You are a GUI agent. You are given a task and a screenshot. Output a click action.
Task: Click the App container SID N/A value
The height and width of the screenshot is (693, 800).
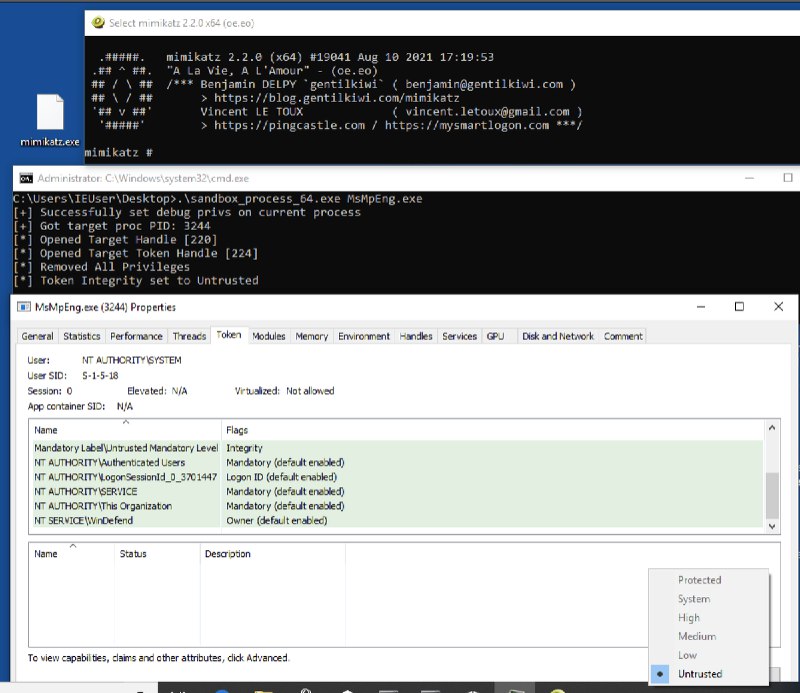124,406
